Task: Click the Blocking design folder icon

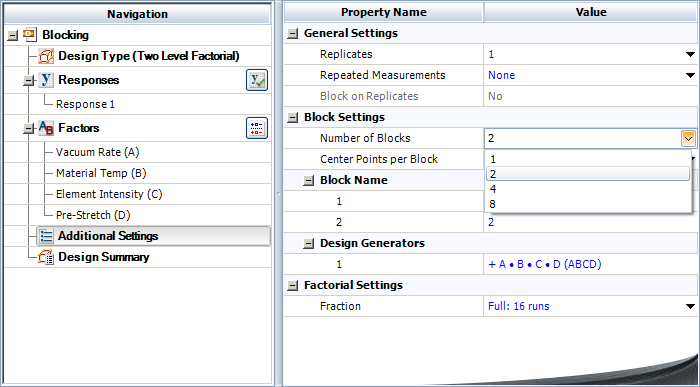Action: (x=30, y=34)
